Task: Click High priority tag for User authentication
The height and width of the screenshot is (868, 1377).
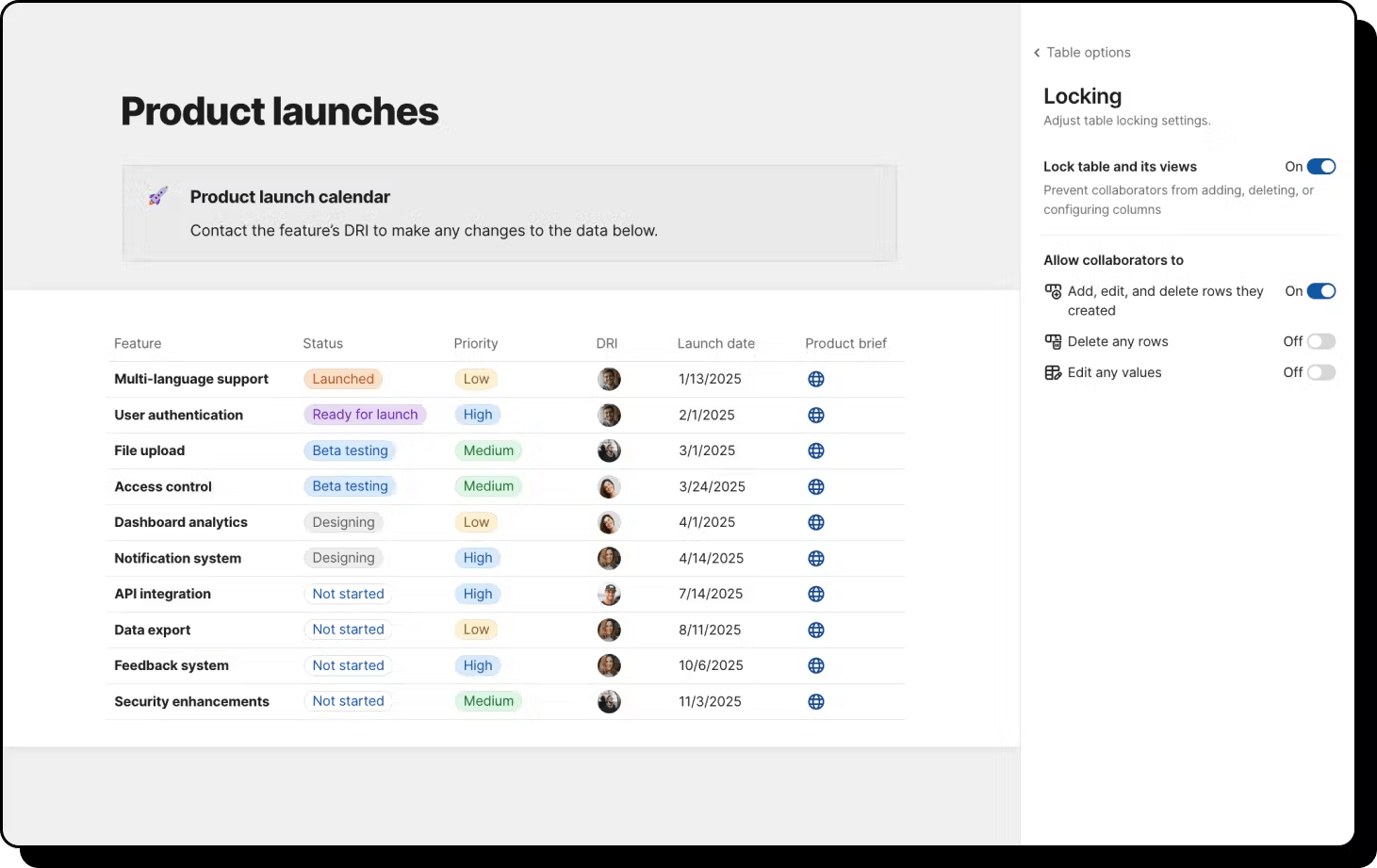Action: pyautogui.click(x=478, y=415)
